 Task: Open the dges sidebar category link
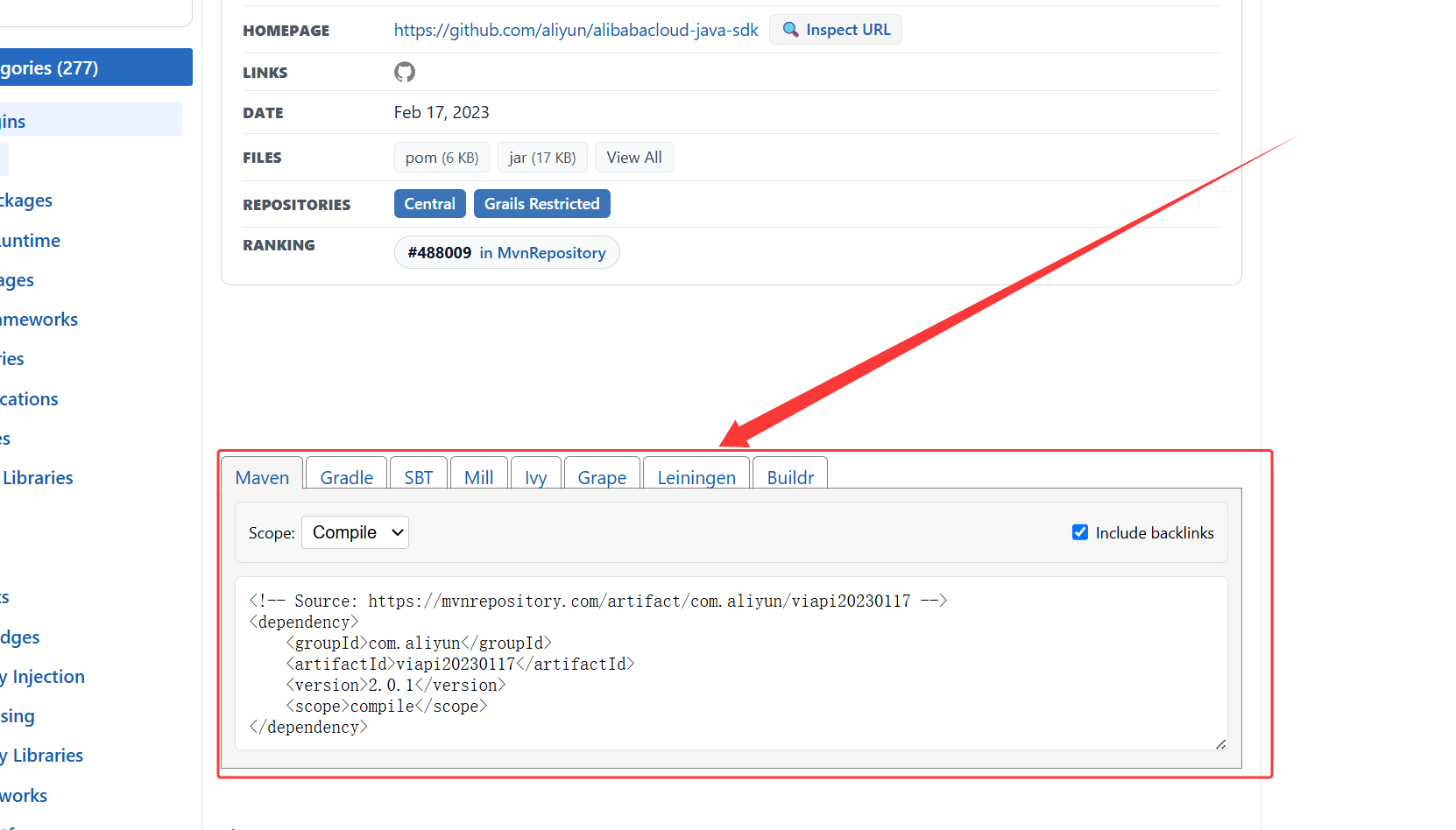tap(20, 637)
